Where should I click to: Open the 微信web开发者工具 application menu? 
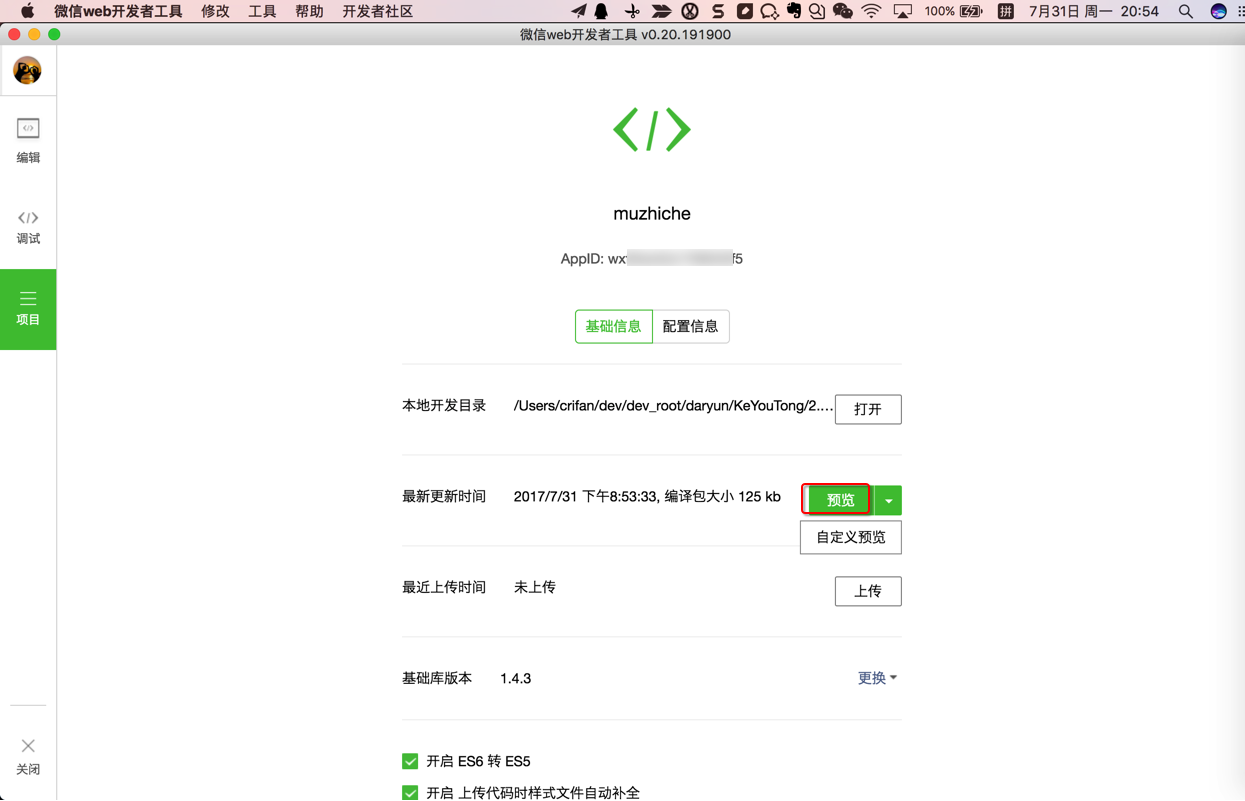tap(118, 11)
